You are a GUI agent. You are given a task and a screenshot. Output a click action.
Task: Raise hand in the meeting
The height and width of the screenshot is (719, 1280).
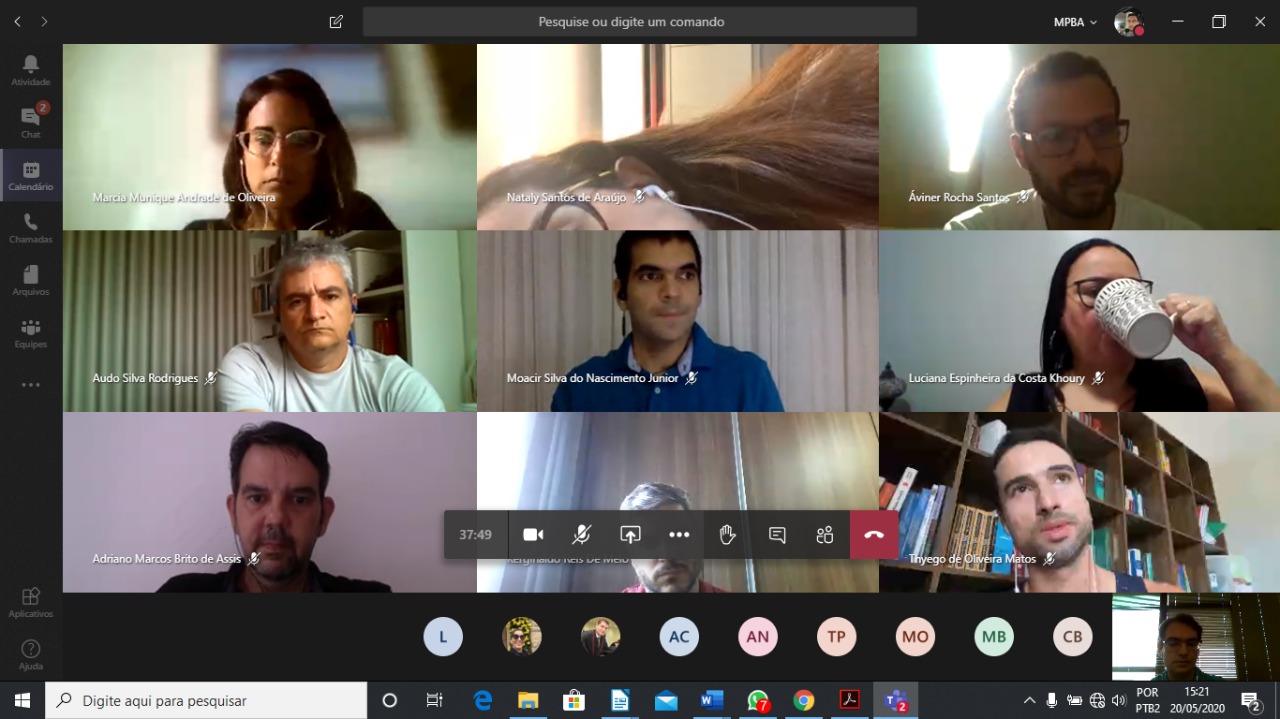(727, 535)
